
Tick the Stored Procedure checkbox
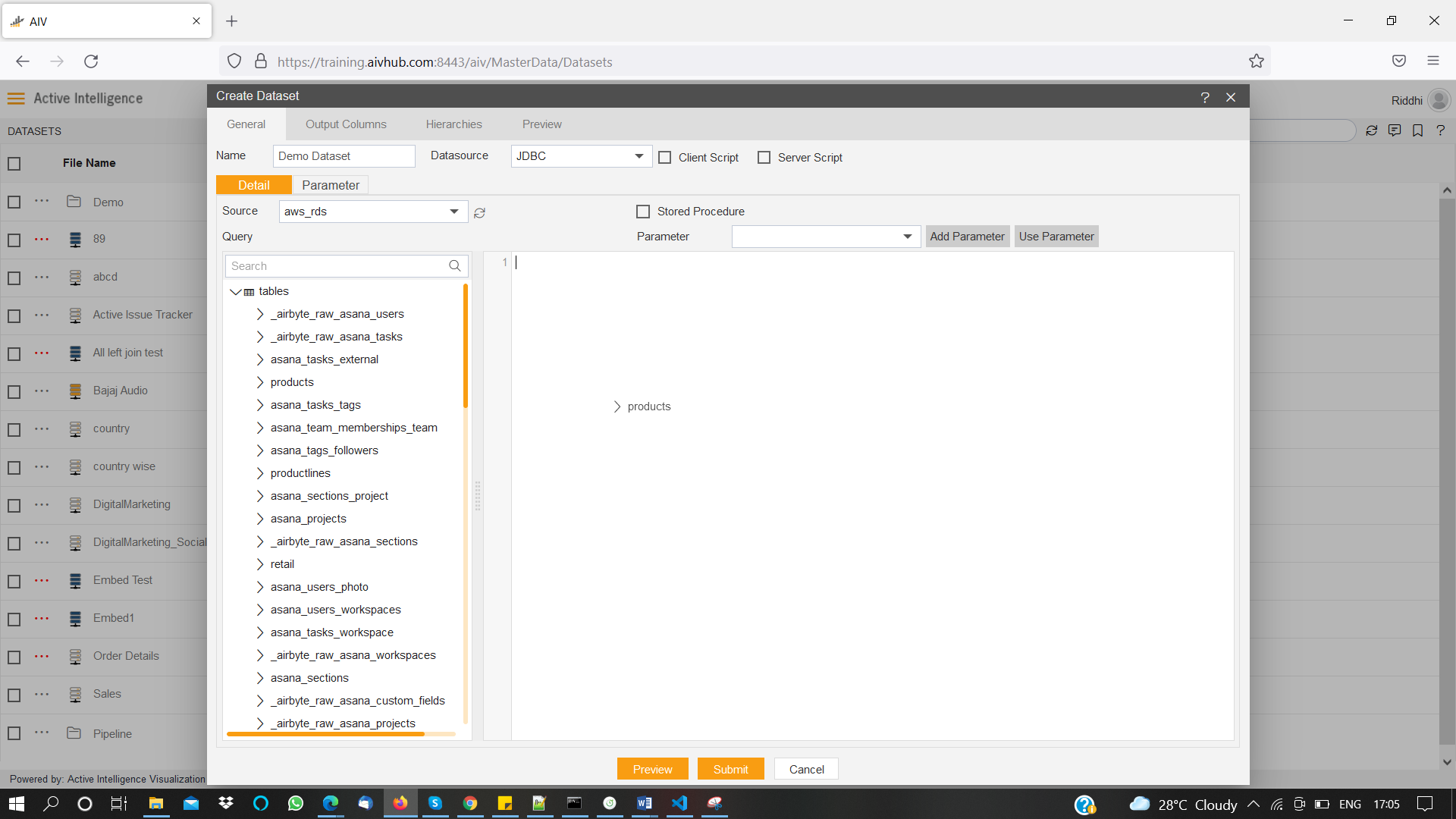click(x=643, y=212)
